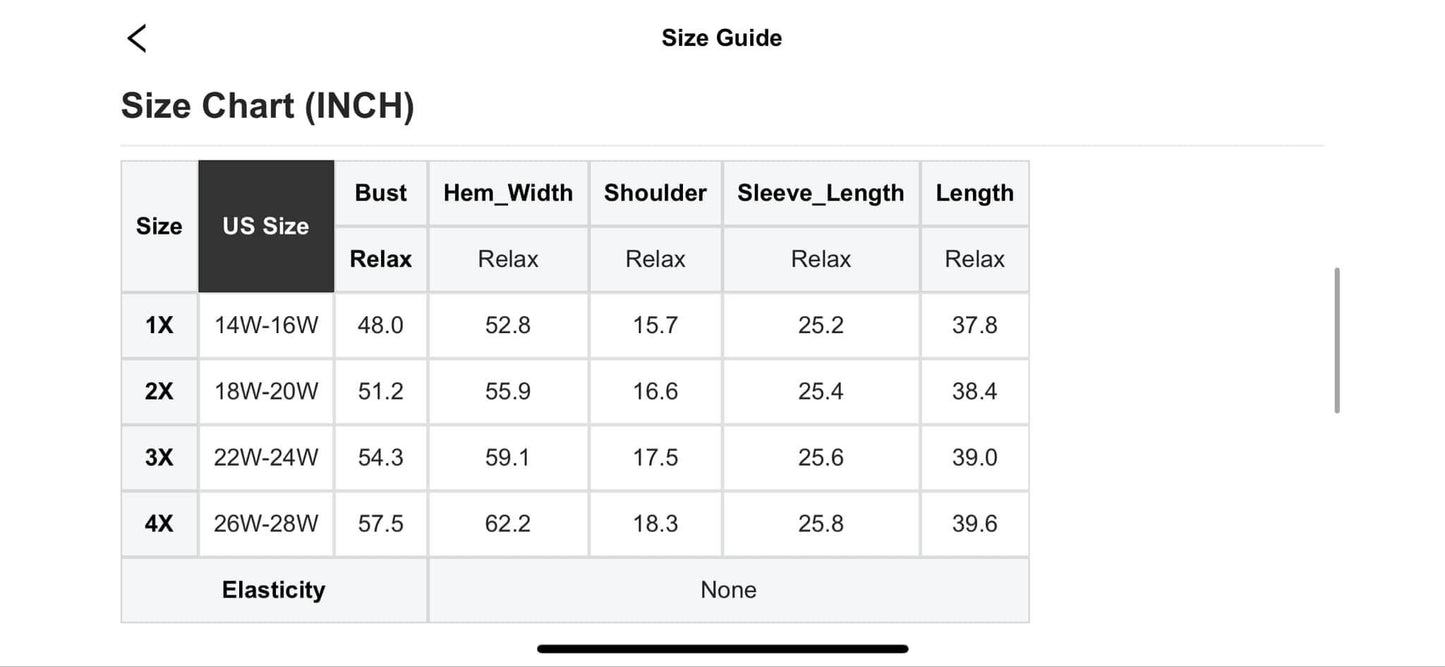Select the Bust column header
Screen dimensions: 1445x667
[381, 193]
